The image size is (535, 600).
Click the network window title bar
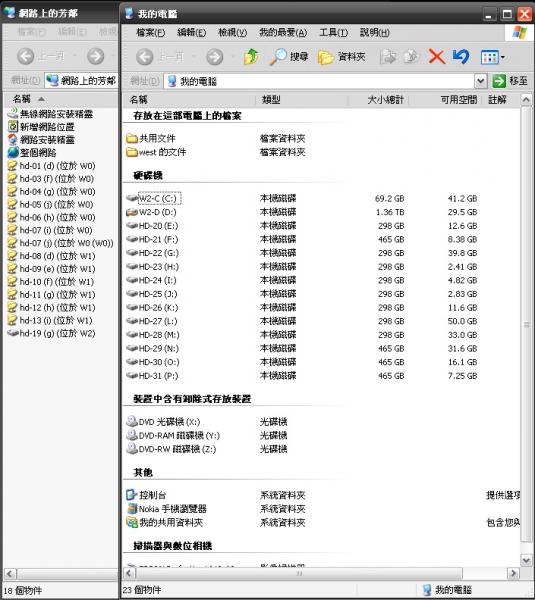point(60,13)
